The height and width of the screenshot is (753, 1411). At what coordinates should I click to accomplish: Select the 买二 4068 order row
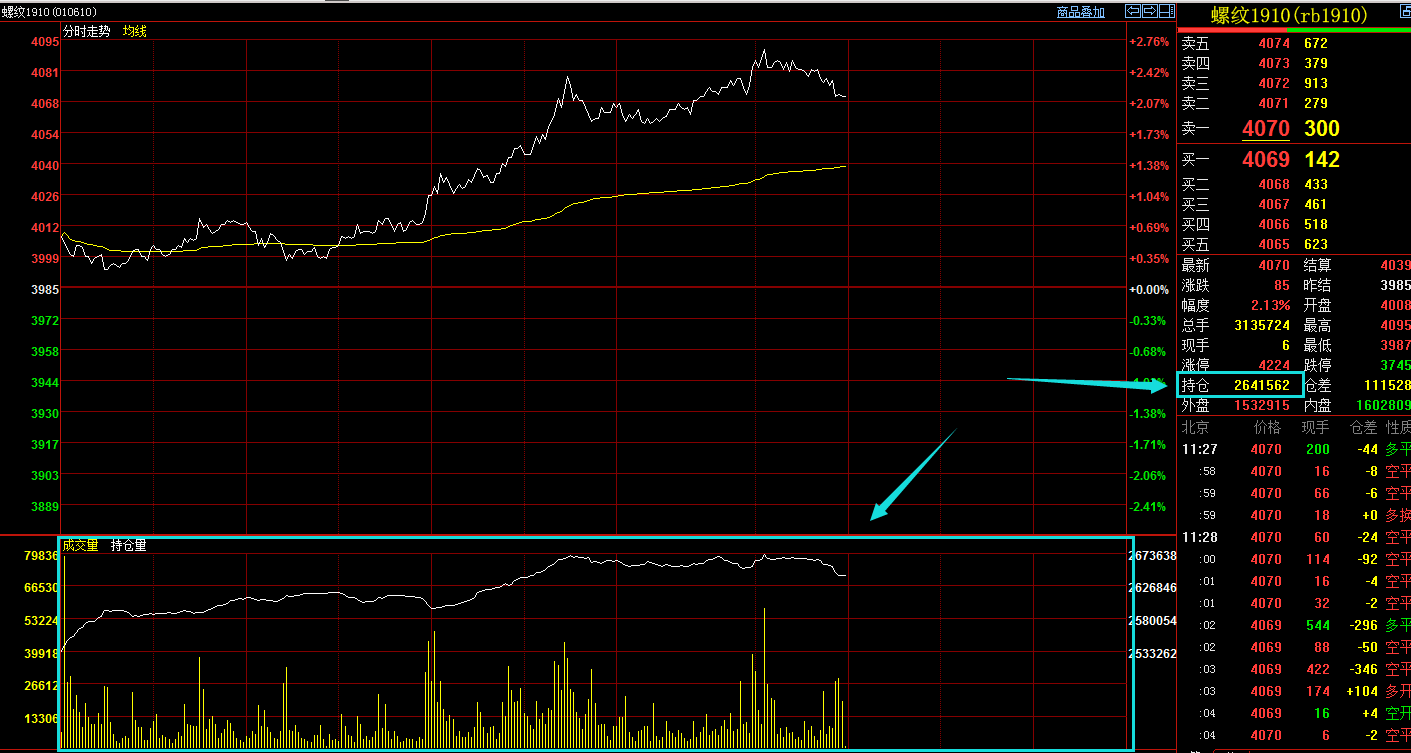(1294, 184)
